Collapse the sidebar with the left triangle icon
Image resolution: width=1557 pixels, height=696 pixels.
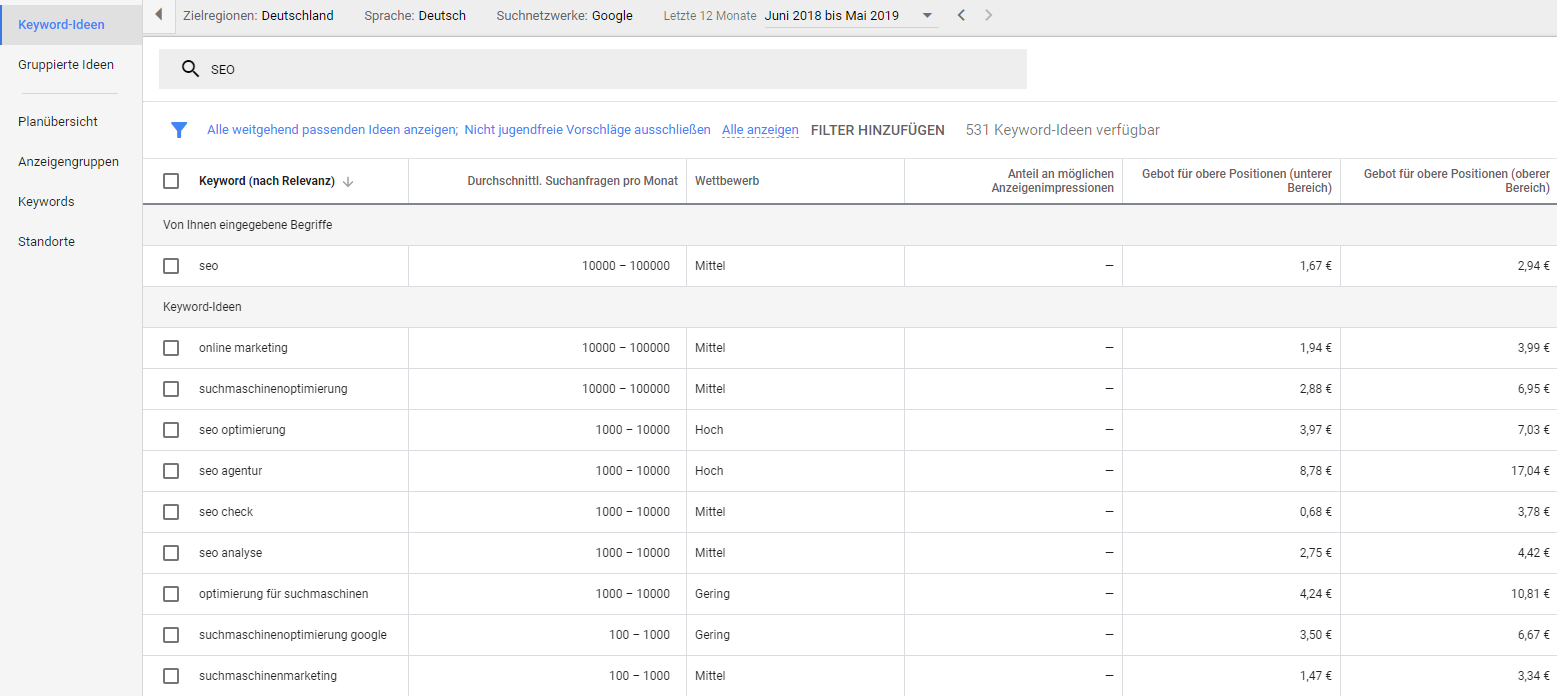pyautogui.click(x=159, y=15)
